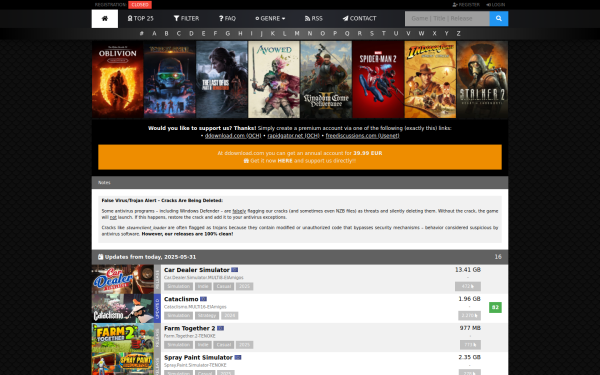Click the 472 counter for Car Dealer Simulator
Image resolution: width=600 pixels, height=375 pixels.
[x=468, y=287]
